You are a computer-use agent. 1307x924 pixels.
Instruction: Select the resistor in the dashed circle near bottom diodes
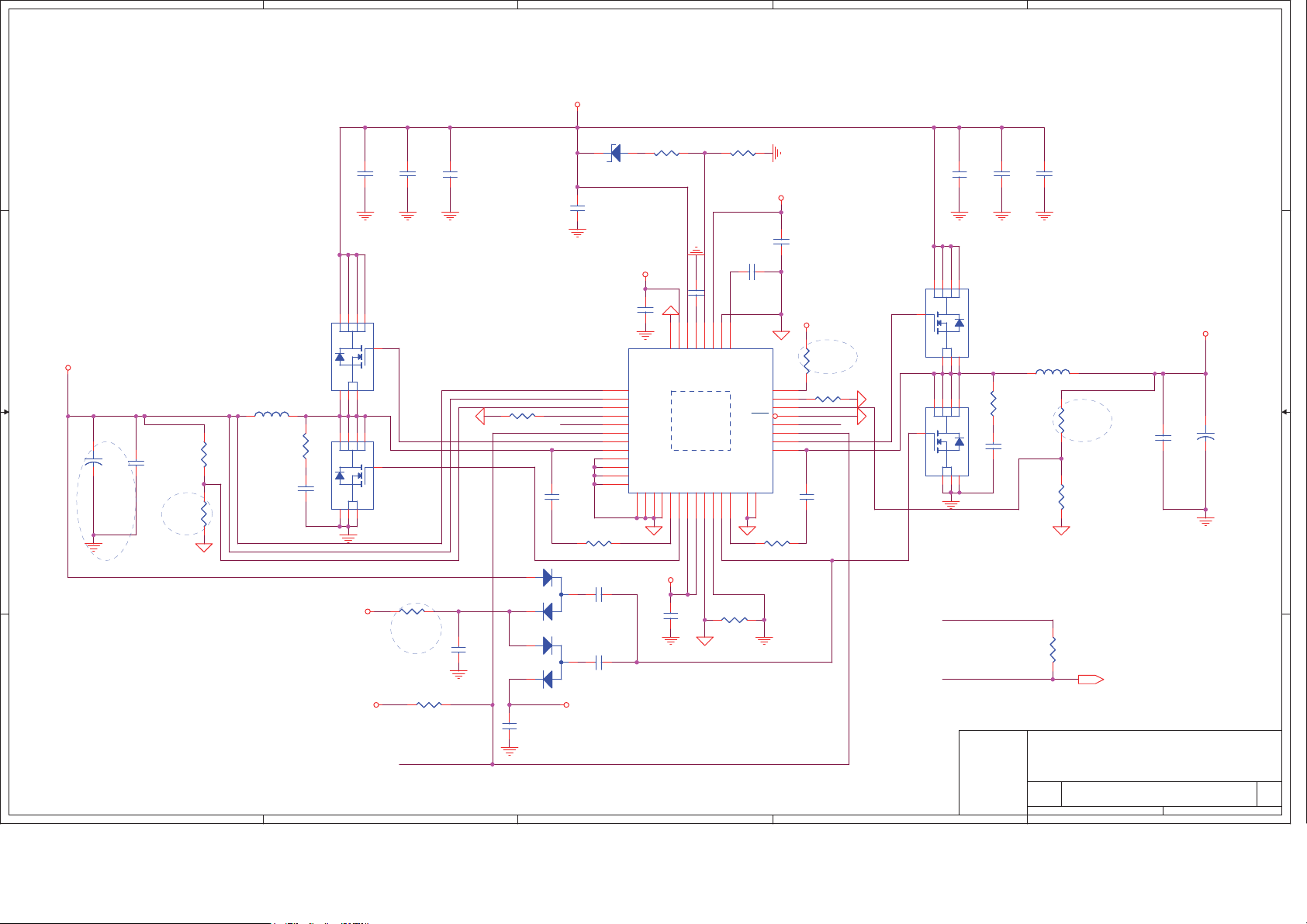pyautogui.click(x=412, y=611)
